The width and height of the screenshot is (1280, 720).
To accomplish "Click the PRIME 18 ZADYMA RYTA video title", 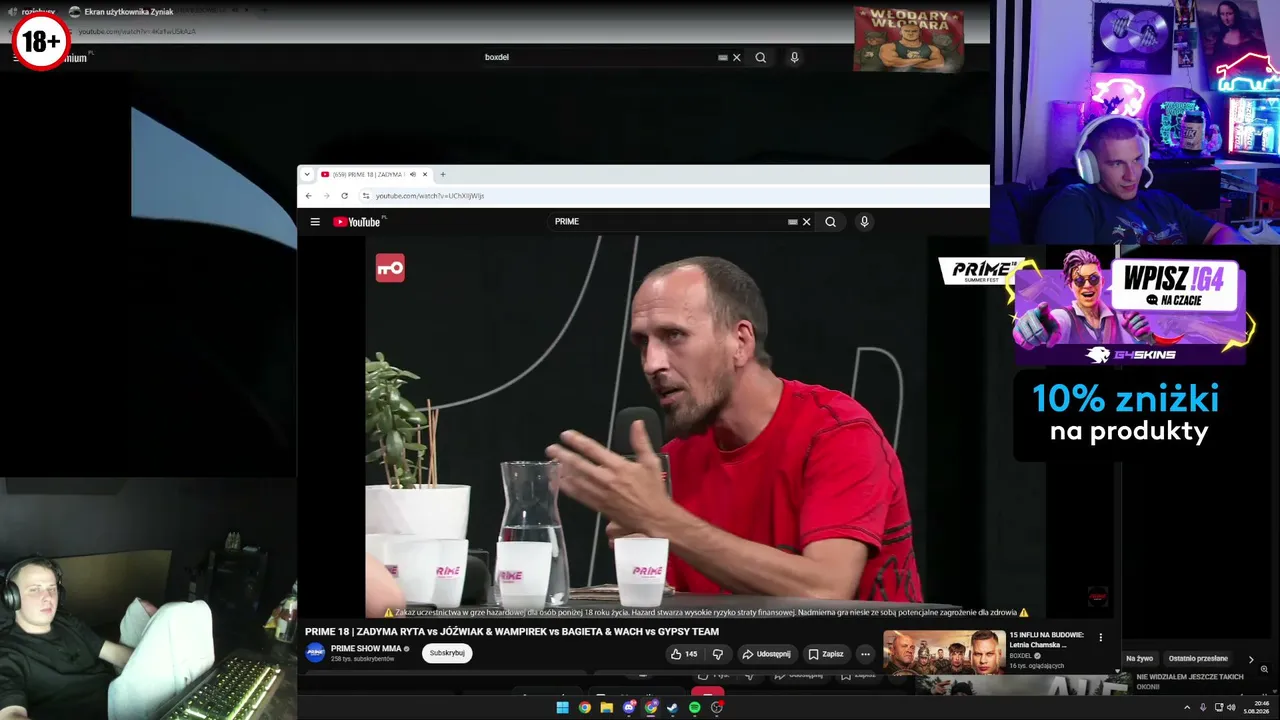I will [512, 632].
